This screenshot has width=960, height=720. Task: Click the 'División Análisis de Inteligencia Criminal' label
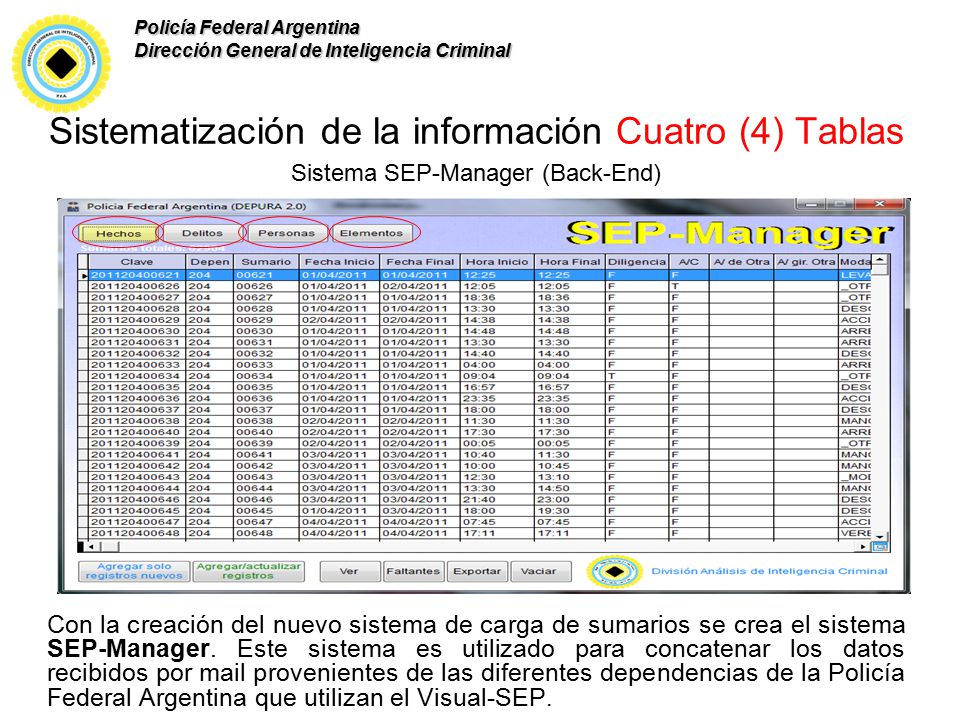coord(769,571)
